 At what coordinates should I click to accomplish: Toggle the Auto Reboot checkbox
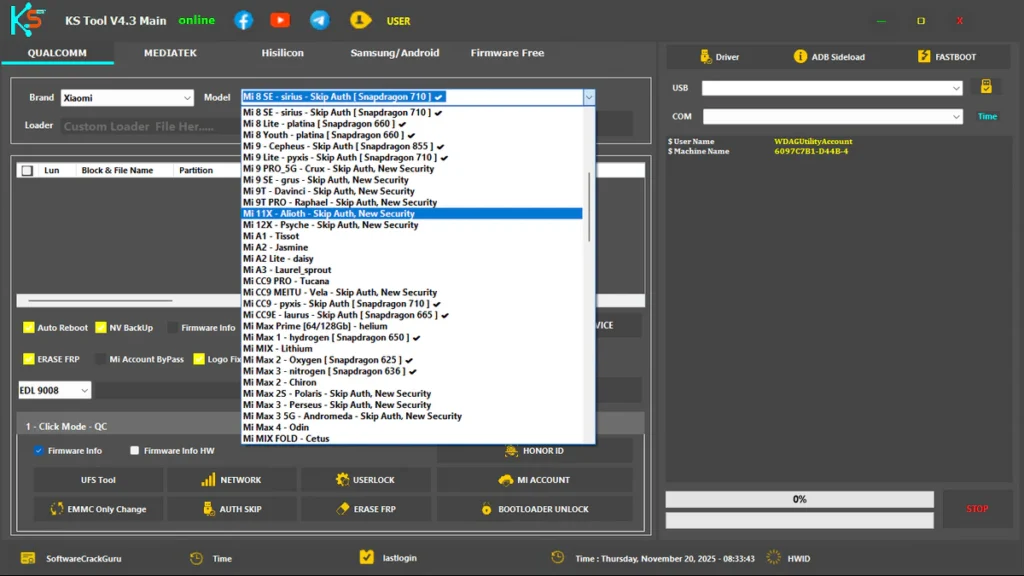pyautogui.click(x=29, y=328)
